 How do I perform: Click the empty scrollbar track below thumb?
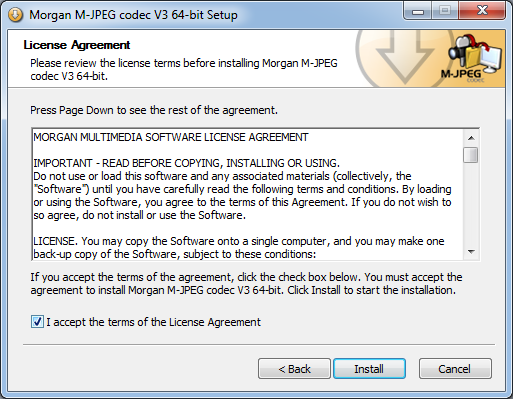pos(471,203)
